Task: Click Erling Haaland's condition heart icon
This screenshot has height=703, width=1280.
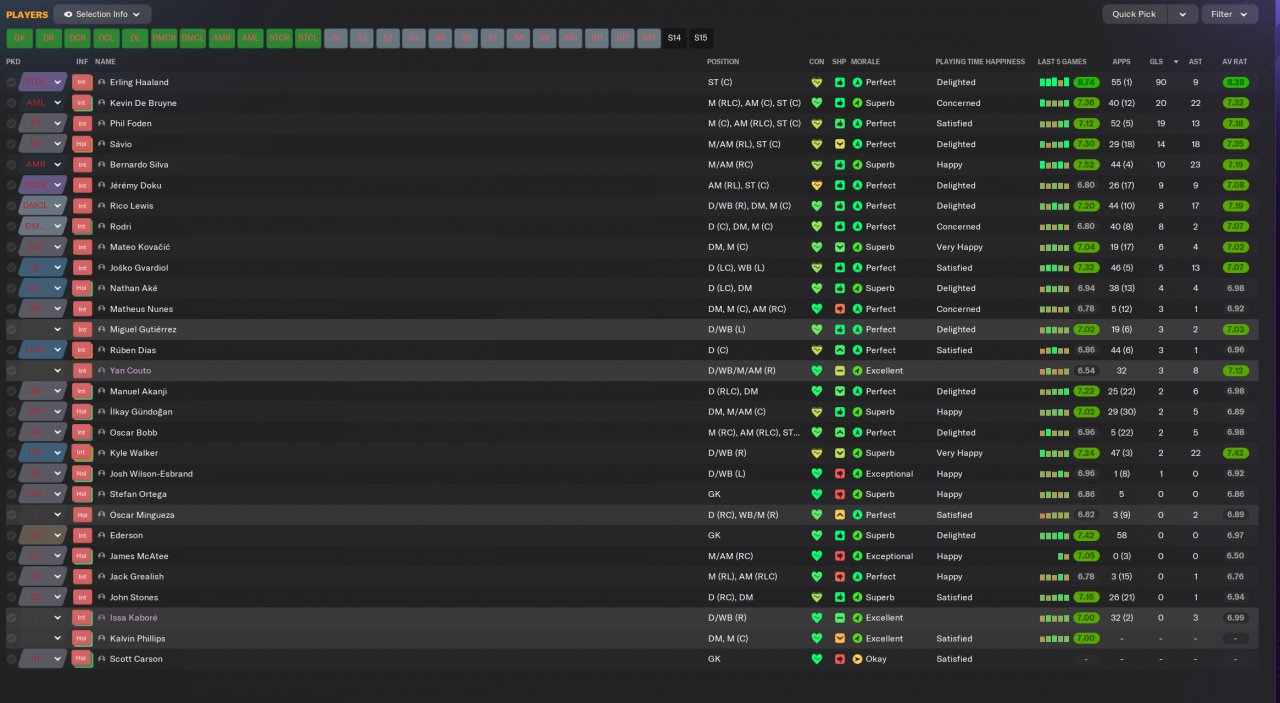Action: point(816,82)
